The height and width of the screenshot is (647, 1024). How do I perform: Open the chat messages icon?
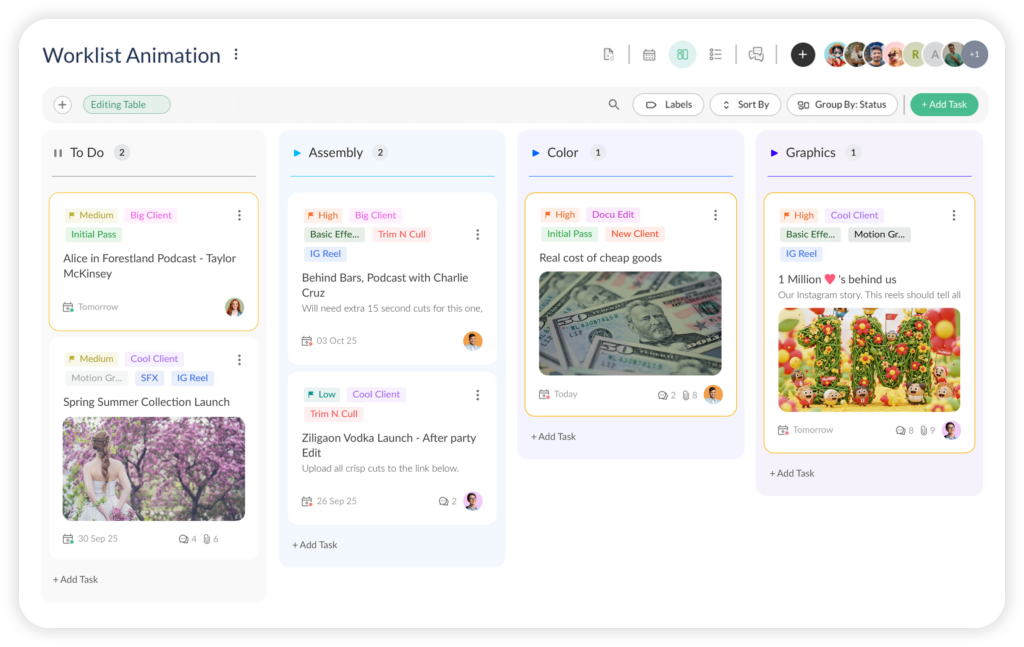pos(756,55)
